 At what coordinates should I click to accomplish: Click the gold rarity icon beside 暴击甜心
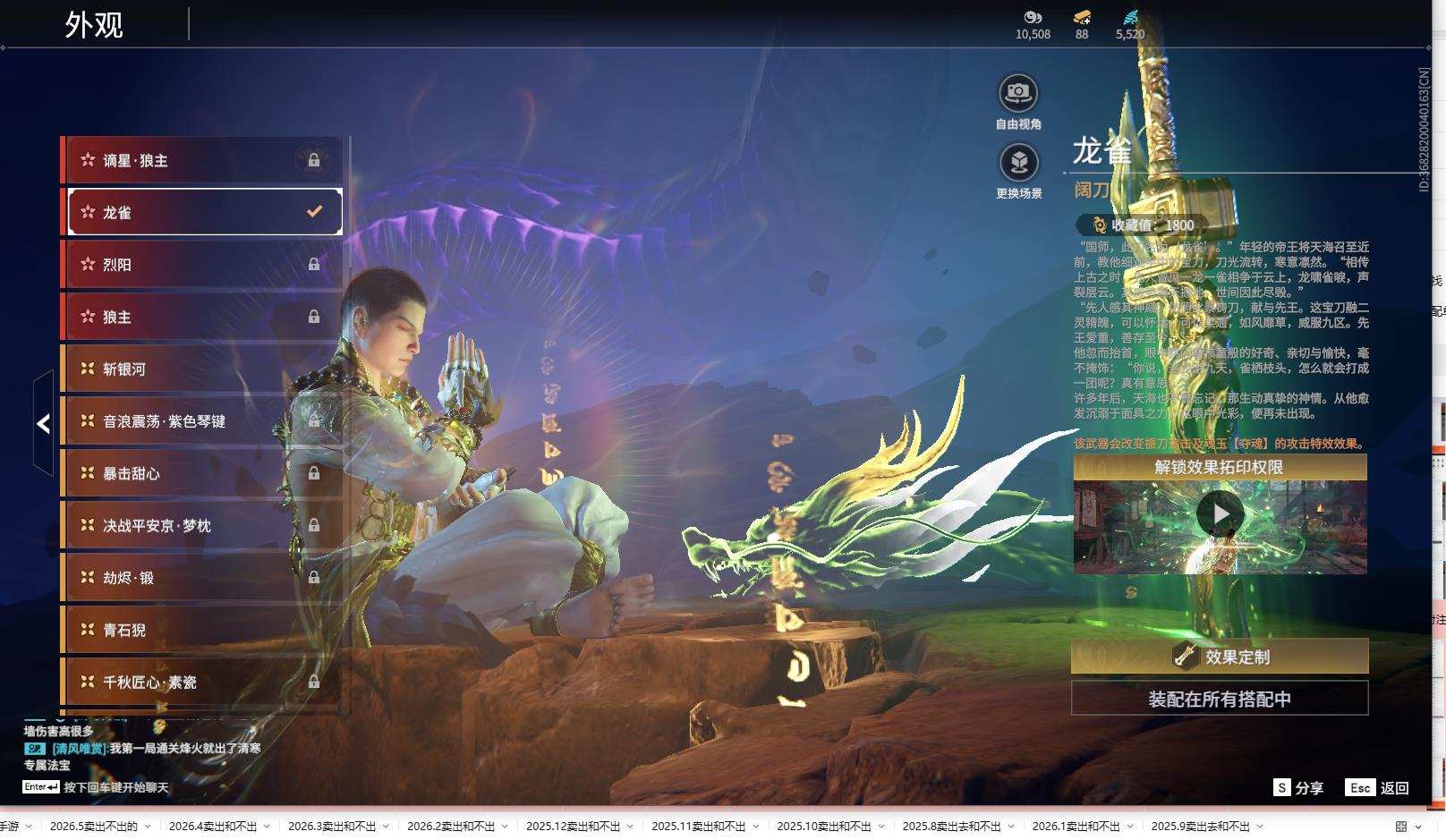[x=88, y=473]
